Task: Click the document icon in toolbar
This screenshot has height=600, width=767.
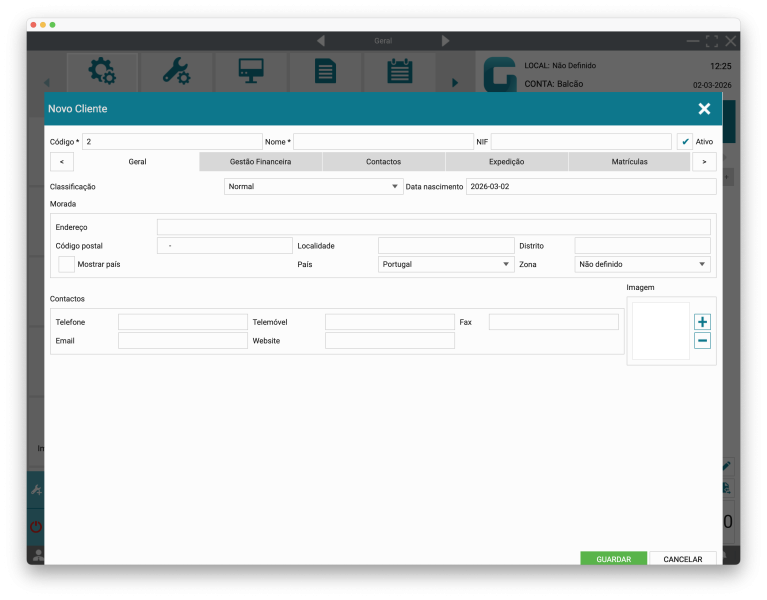Action: click(x=325, y=71)
